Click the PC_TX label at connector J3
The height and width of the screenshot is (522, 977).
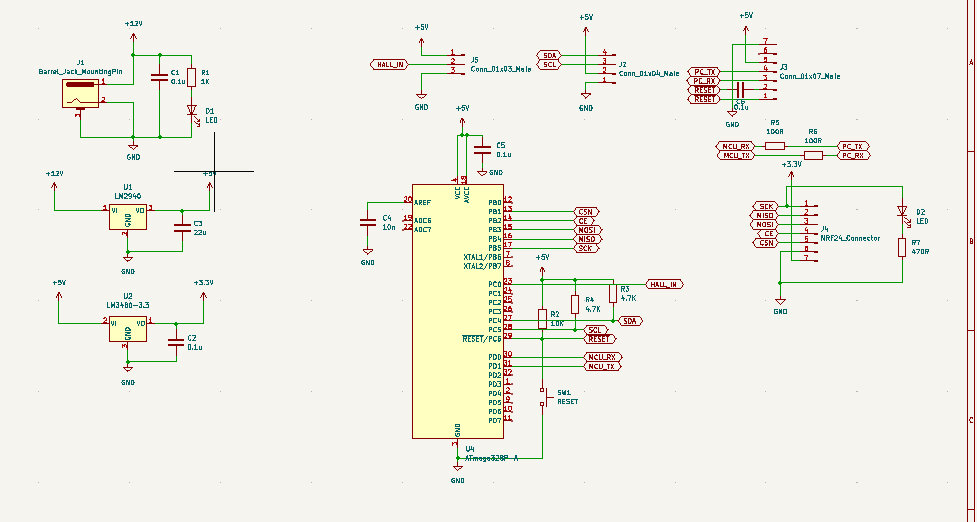704,72
